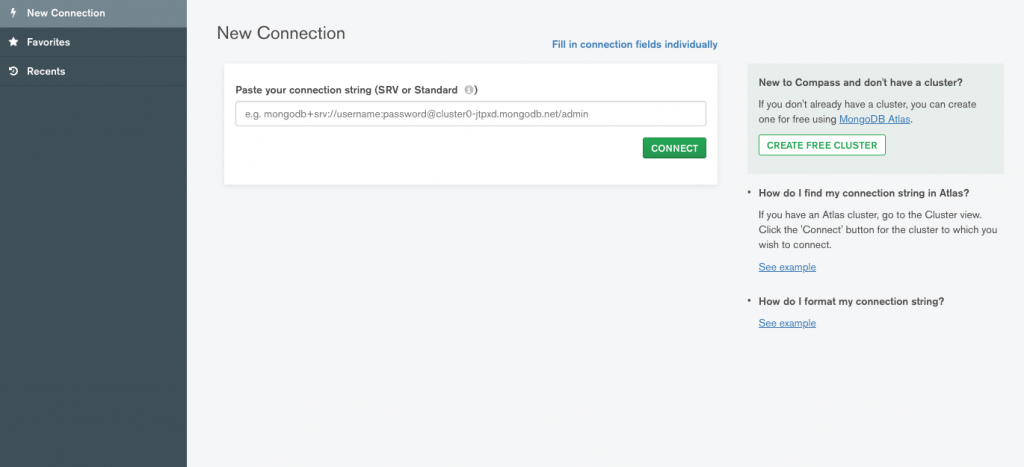Viewport: 1024px width, 467px height.
Task: Click the star icon beside Favorites
Action: tap(13, 42)
